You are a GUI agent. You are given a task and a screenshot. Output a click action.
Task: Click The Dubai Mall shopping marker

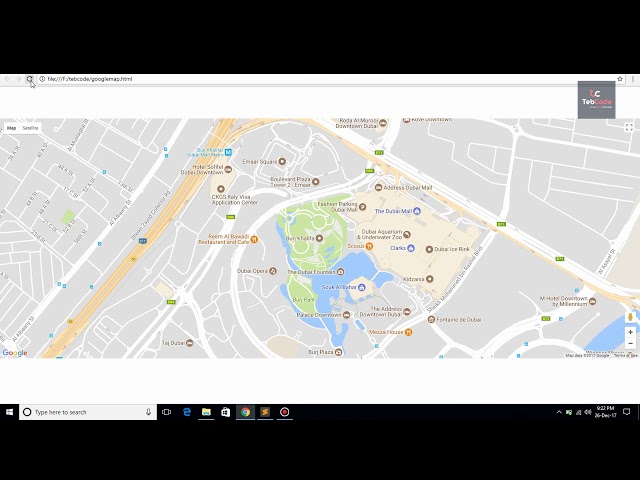pos(417,211)
